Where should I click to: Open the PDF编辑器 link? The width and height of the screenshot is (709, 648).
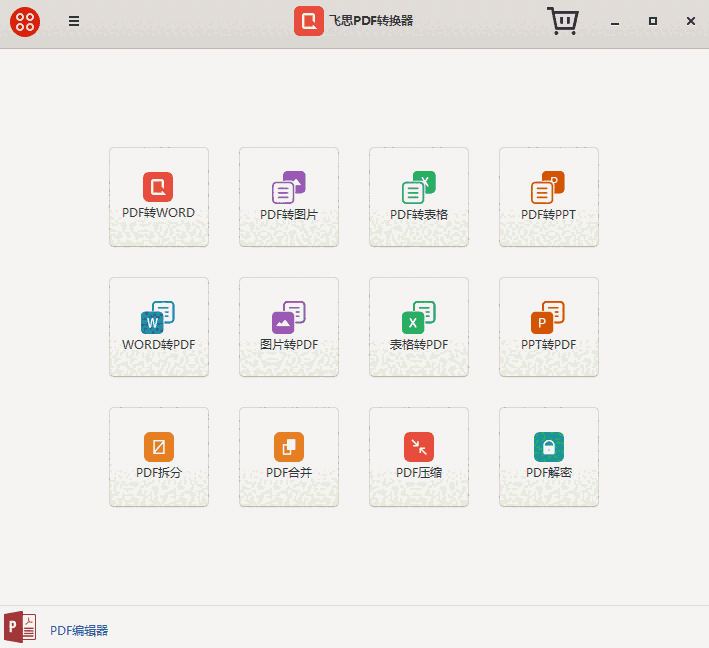[79, 630]
